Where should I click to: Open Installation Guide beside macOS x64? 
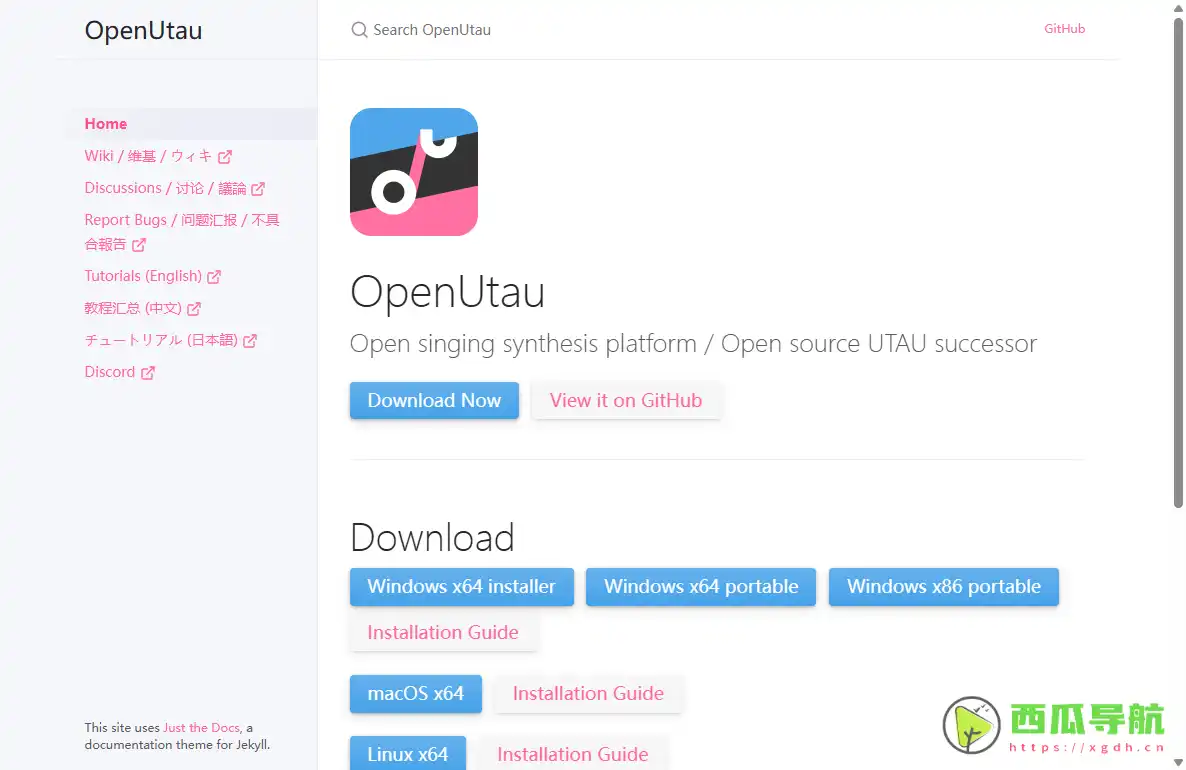pos(588,694)
